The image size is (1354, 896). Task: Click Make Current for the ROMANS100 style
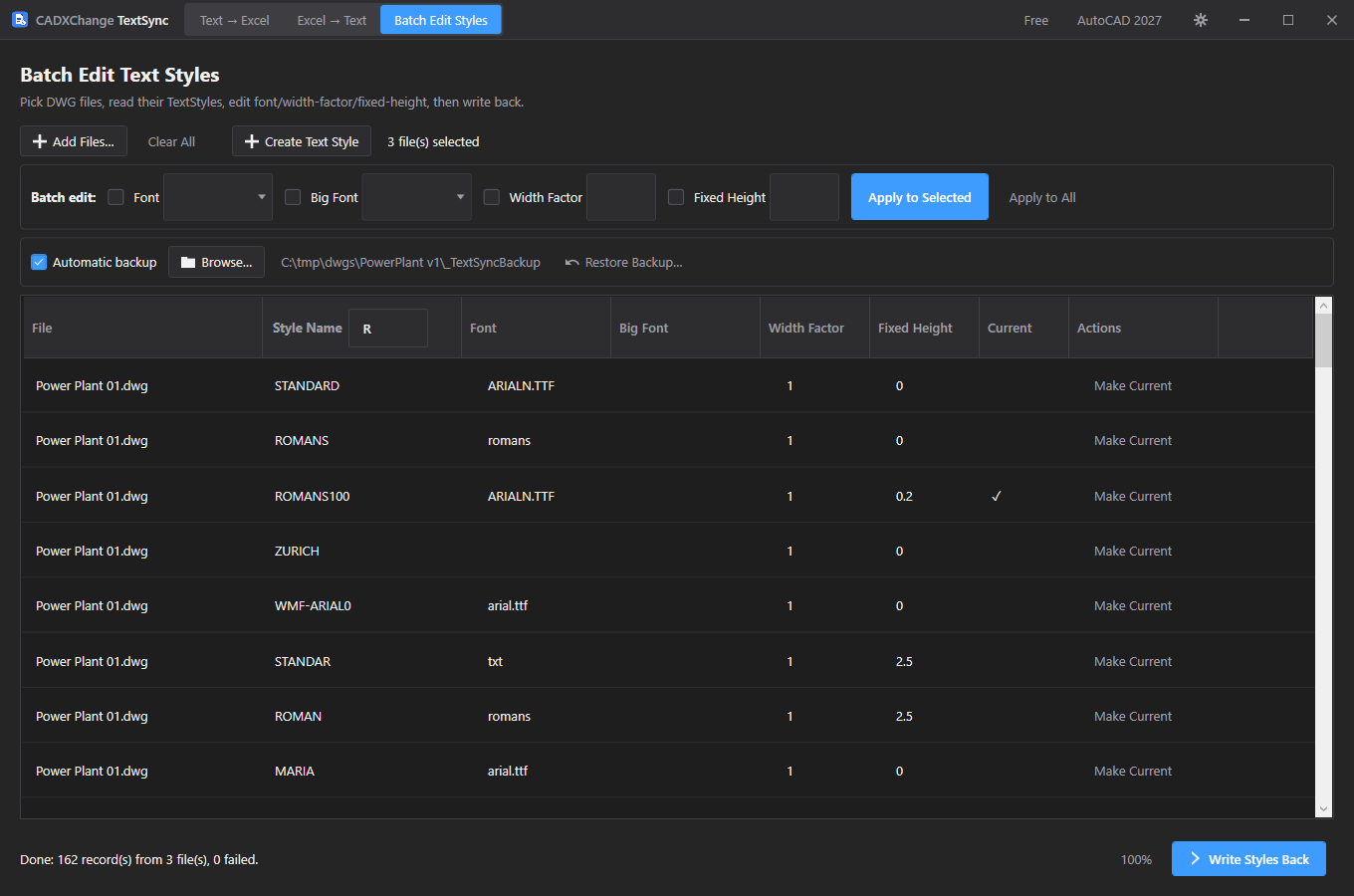pos(1133,496)
